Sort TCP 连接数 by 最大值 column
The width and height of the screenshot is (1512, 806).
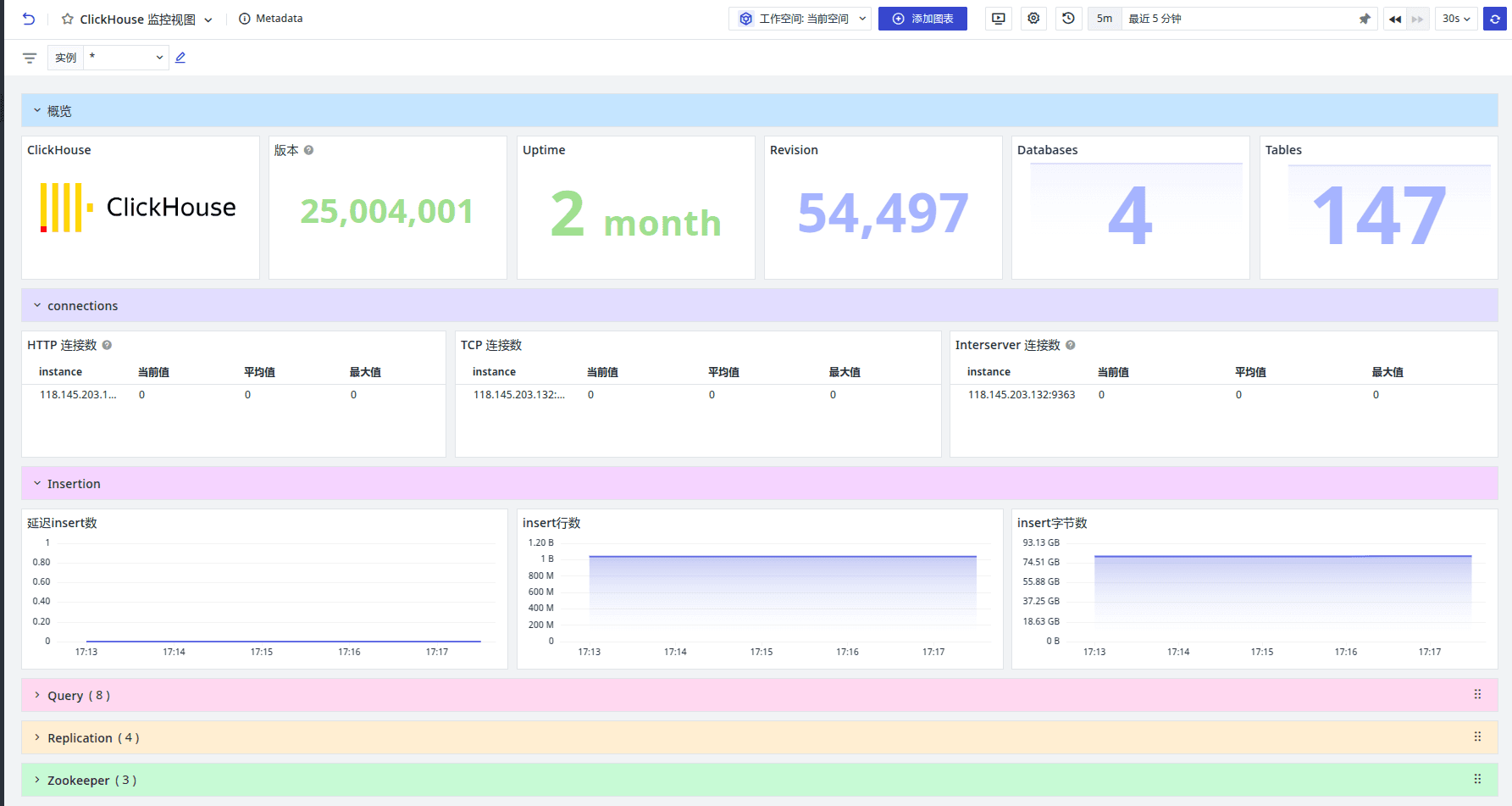pyautogui.click(x=845, y=372)
